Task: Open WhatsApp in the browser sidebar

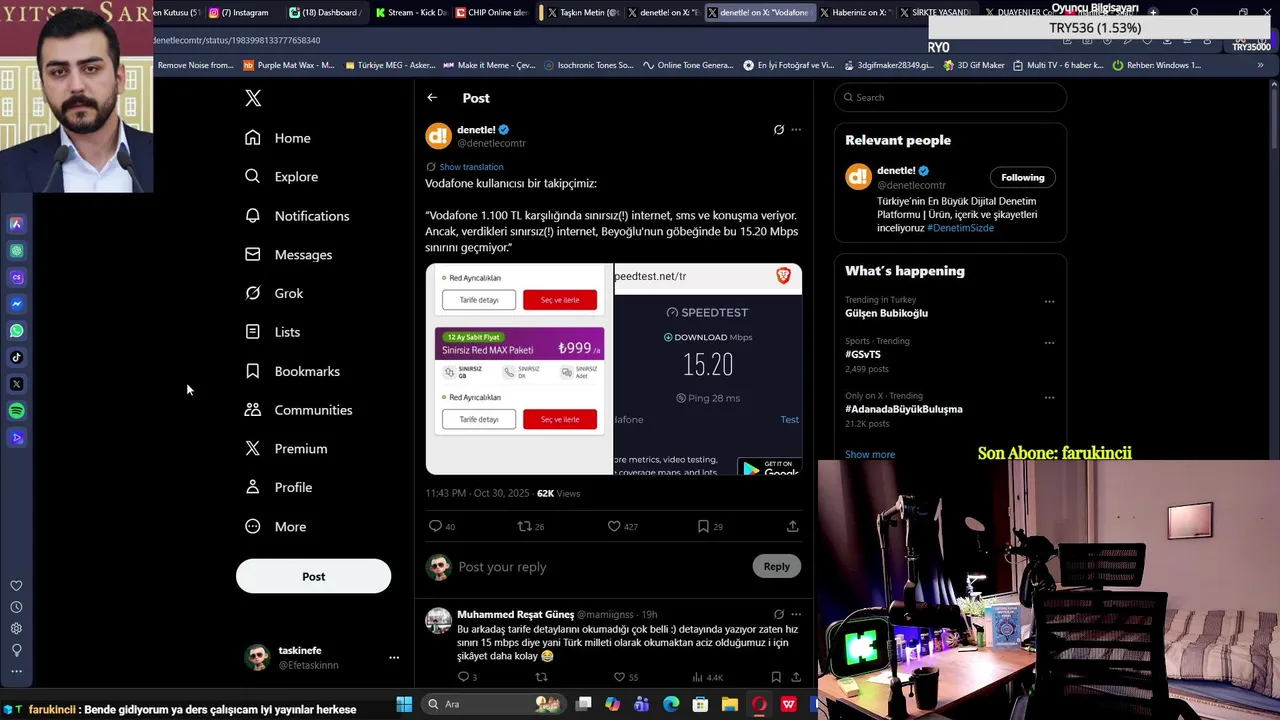Action: (x=17, y=331)
